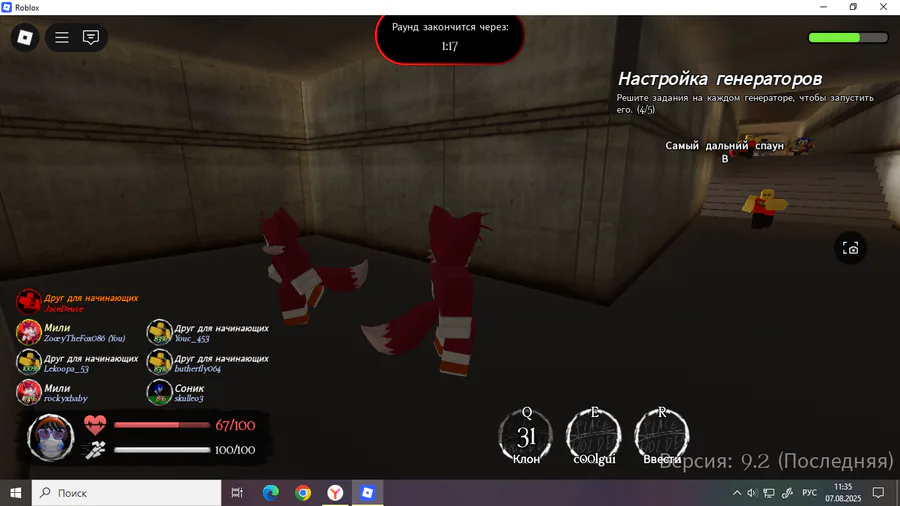Click the running stamina icon
The width and height of the screenshot is (900, 506).
(95, 450)
